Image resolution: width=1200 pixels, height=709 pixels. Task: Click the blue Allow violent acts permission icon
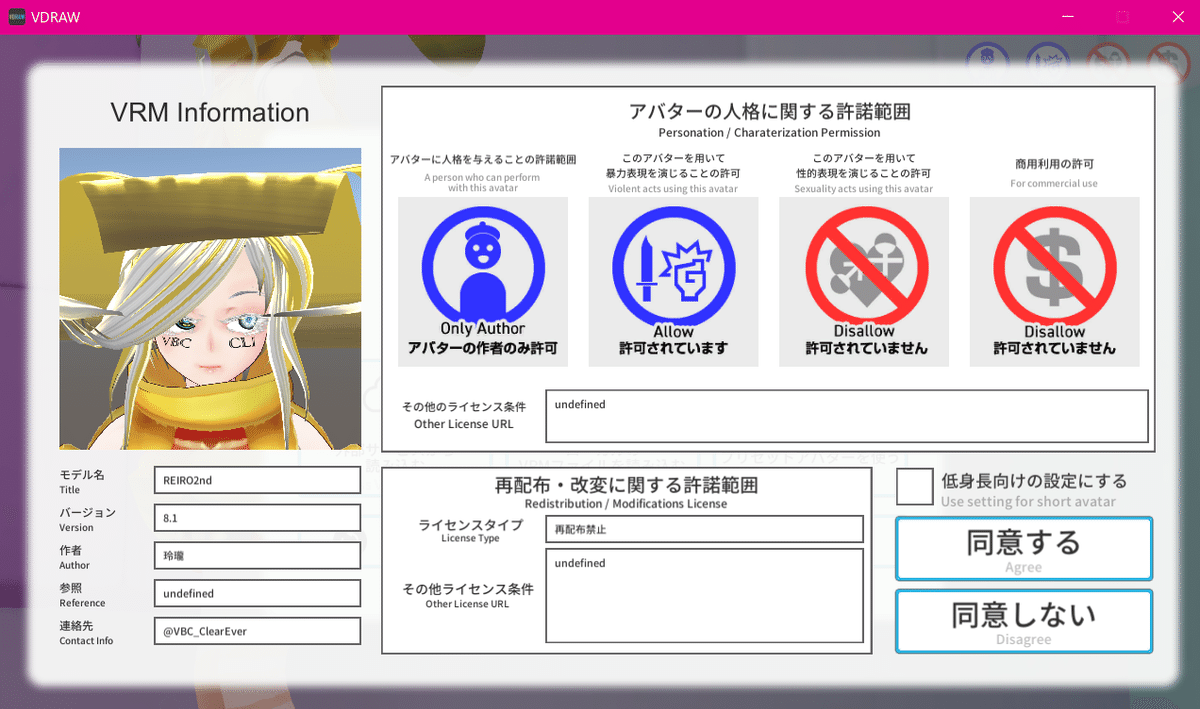[673, 268]
